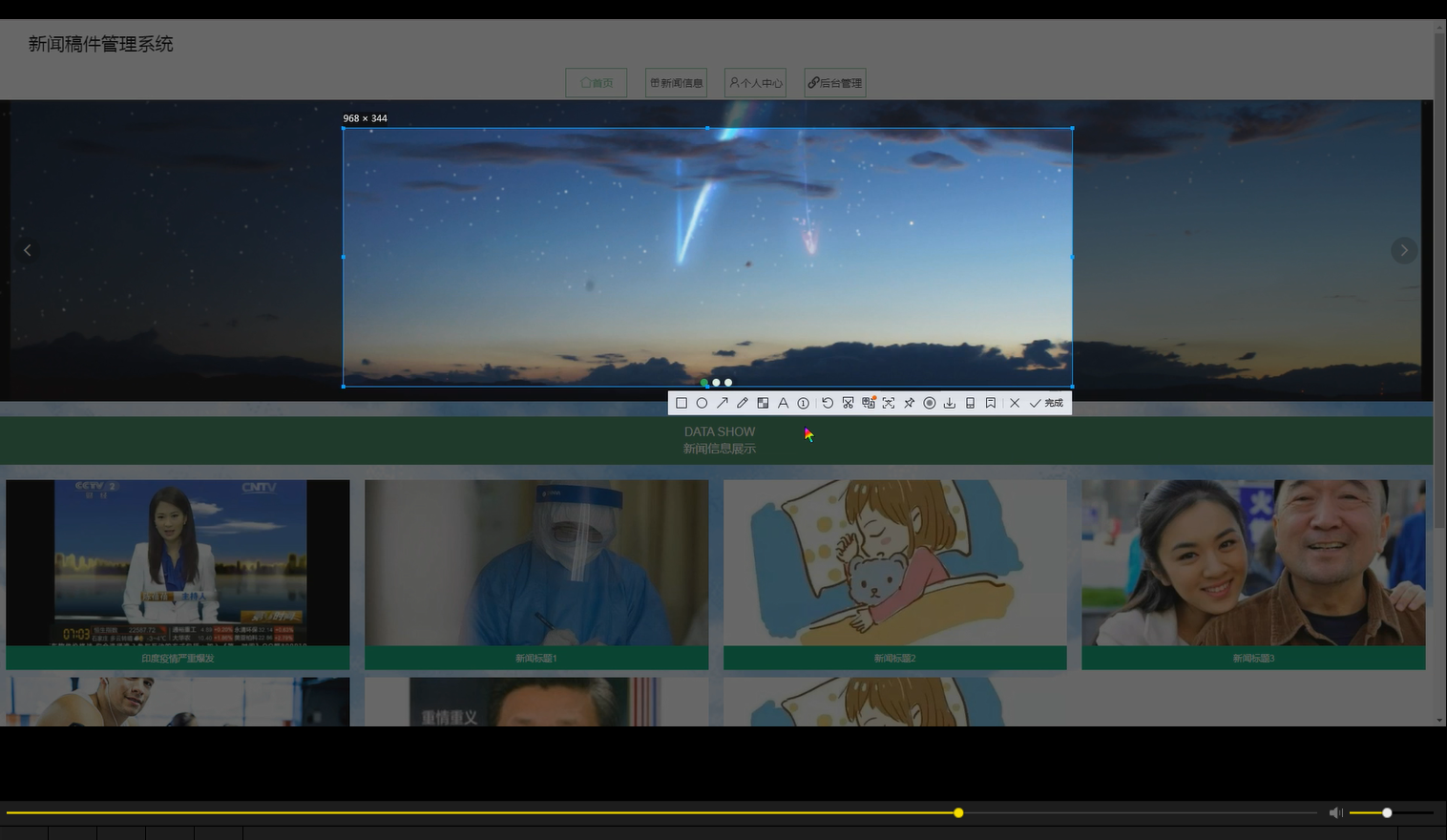Go to the previous carousel slide
The width and height of the screenshot is (1447, 840).
[x=28, y=250]
